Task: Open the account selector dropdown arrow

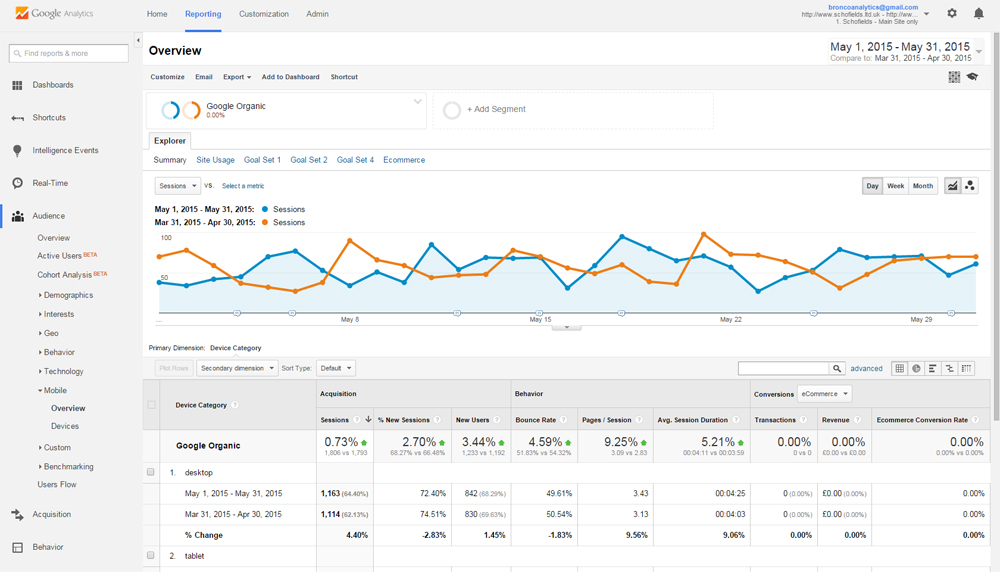Action: click(x=927, y=13)
